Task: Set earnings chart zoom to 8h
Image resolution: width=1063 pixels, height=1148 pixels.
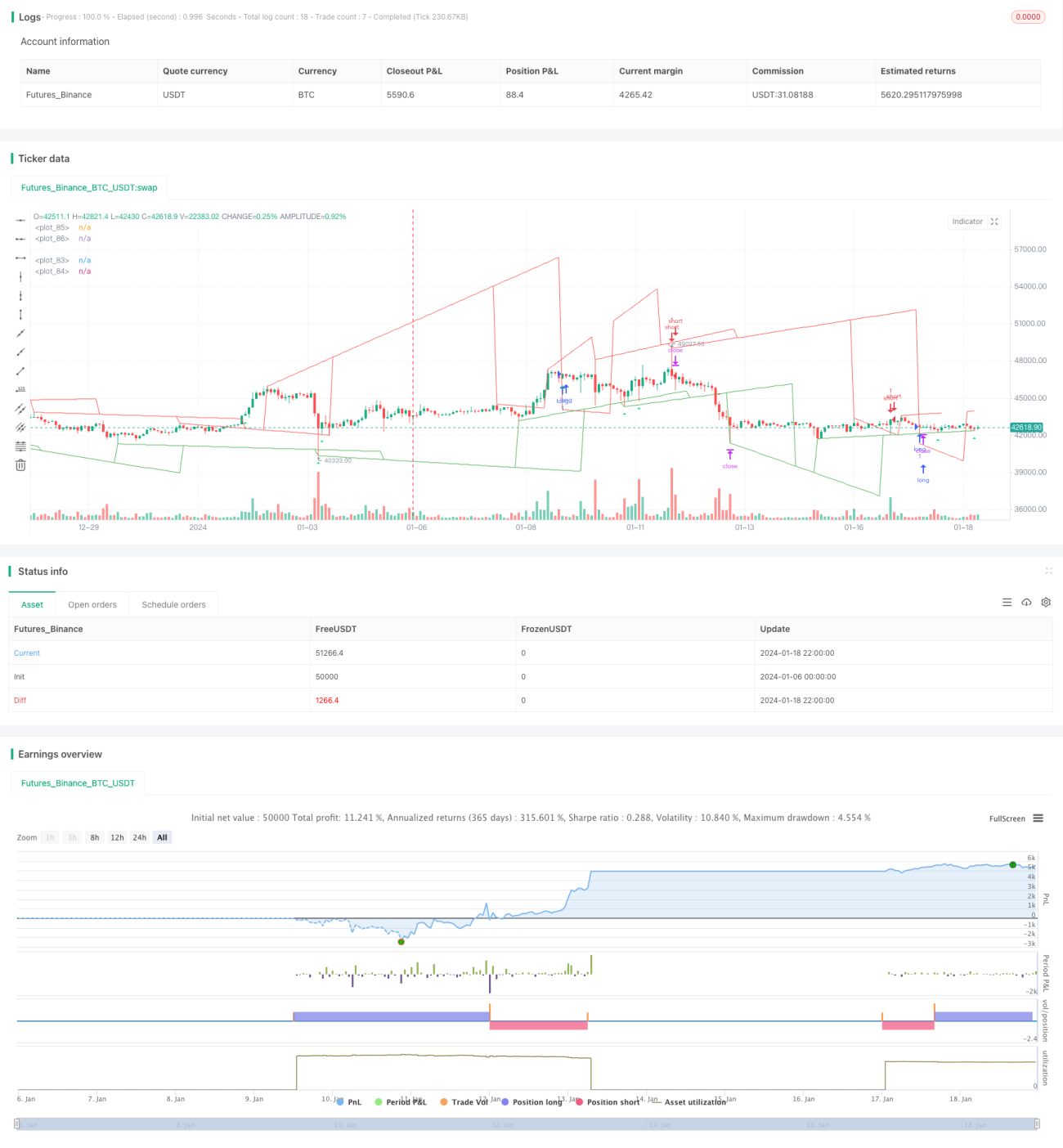Action: point(95,837)
